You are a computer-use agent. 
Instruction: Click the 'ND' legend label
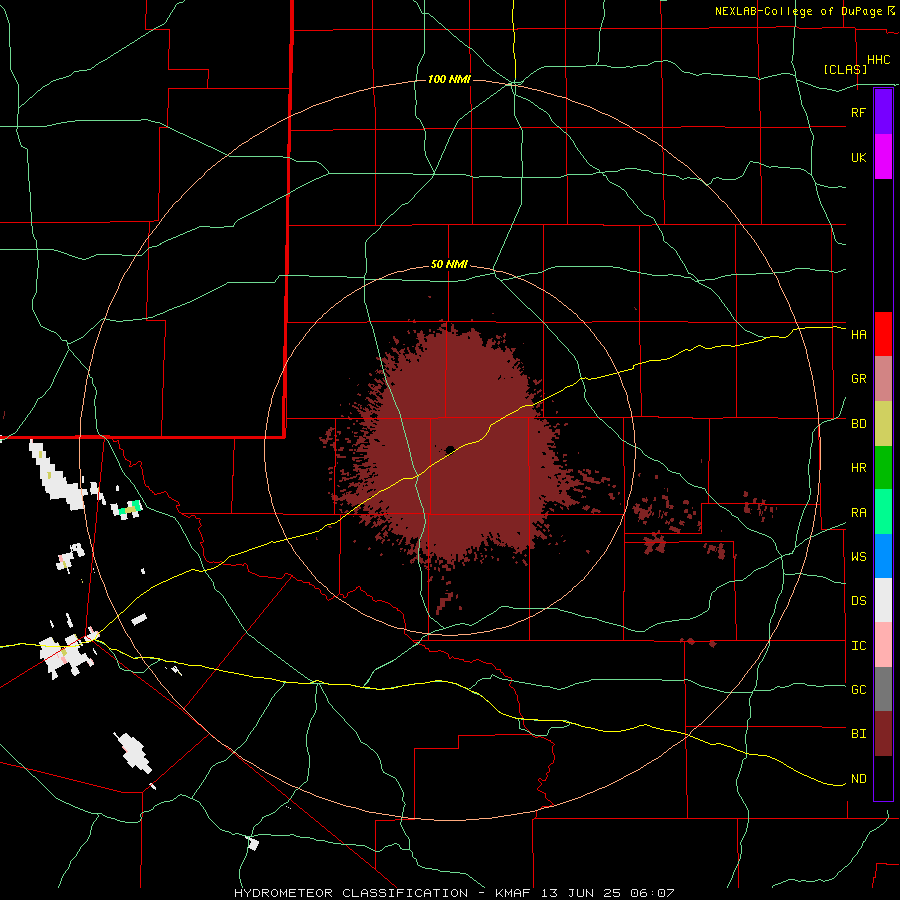[858, 779]
